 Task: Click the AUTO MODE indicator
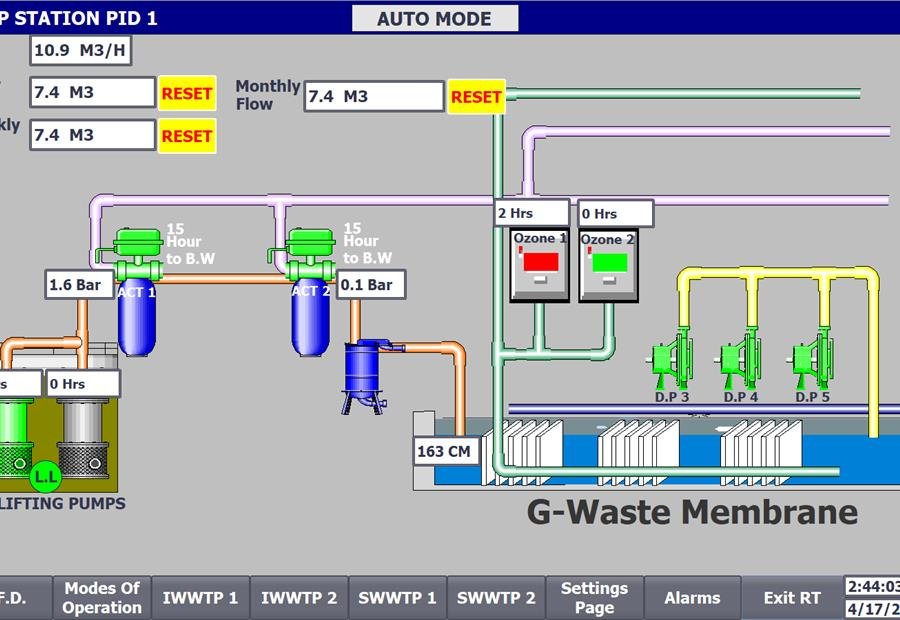pyautogui.click(x=435, y=18)
